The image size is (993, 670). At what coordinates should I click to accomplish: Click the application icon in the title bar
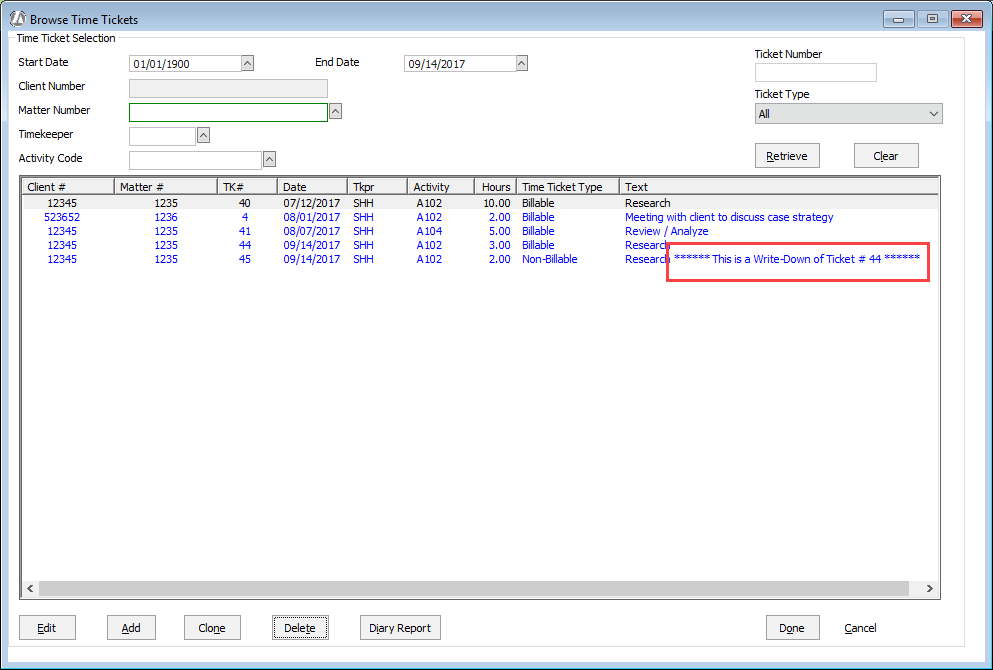pos(18,19)
